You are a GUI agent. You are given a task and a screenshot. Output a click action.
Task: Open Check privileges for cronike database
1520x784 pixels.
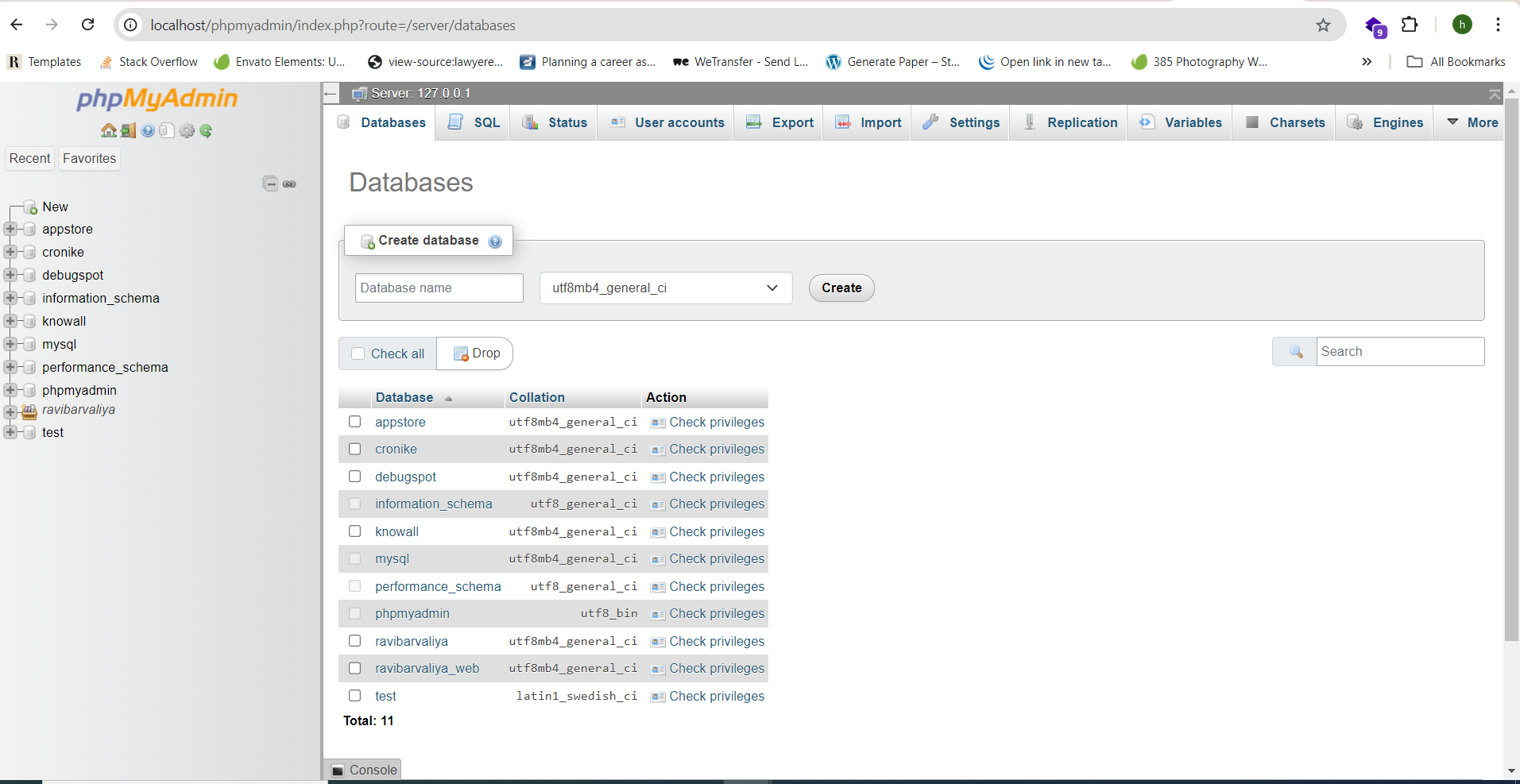(716, 449)
